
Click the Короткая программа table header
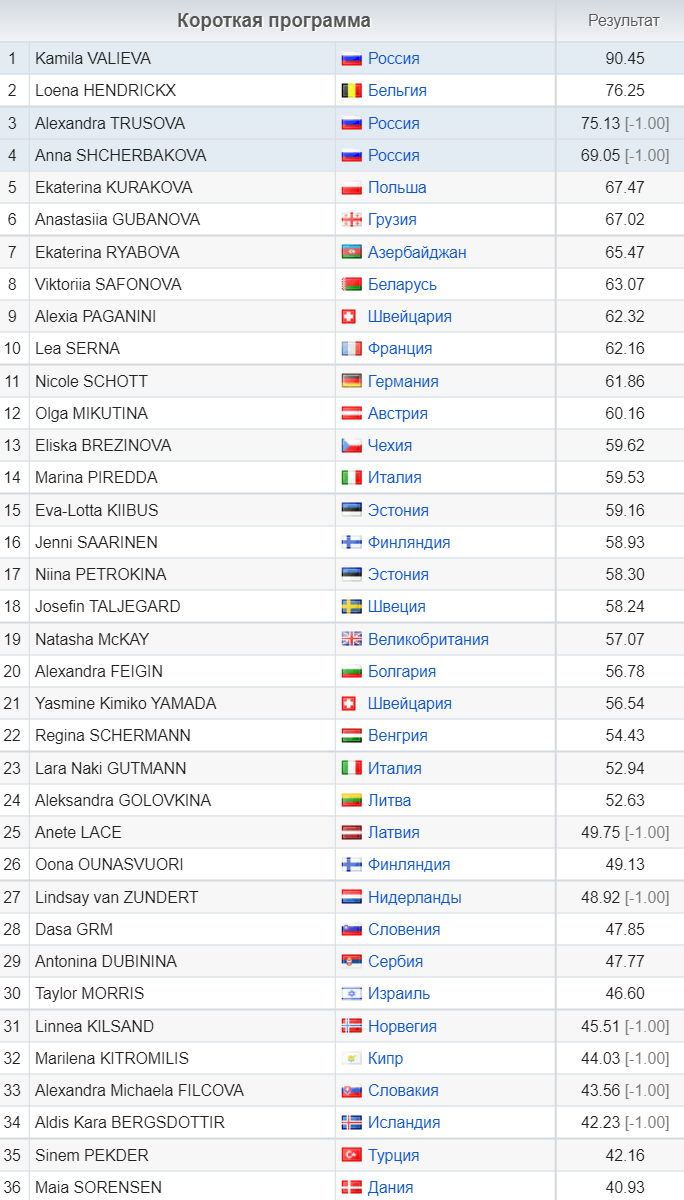274,21
